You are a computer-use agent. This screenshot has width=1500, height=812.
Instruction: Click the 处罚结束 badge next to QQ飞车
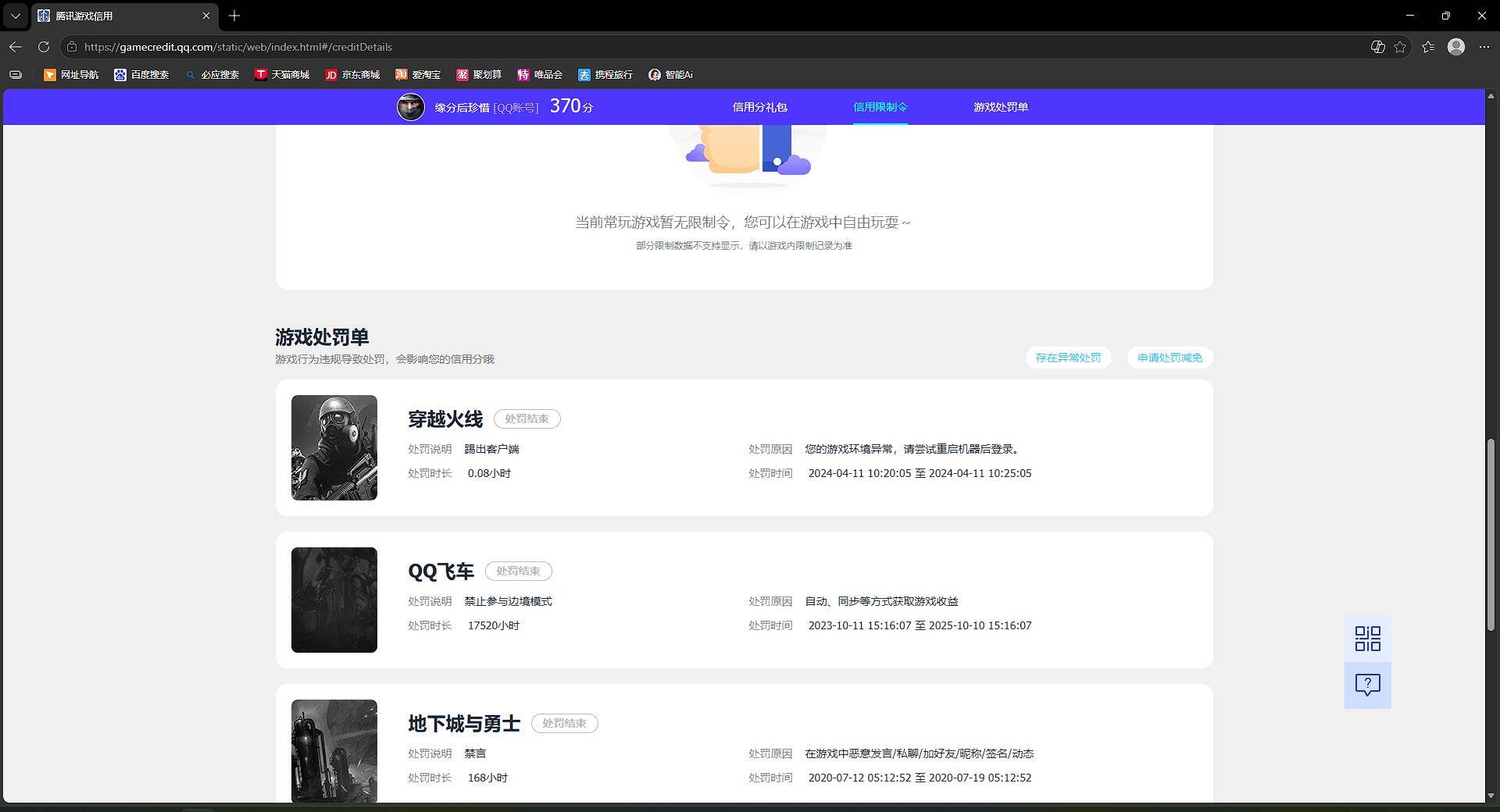pyautogui.click(x=518, y=571)
